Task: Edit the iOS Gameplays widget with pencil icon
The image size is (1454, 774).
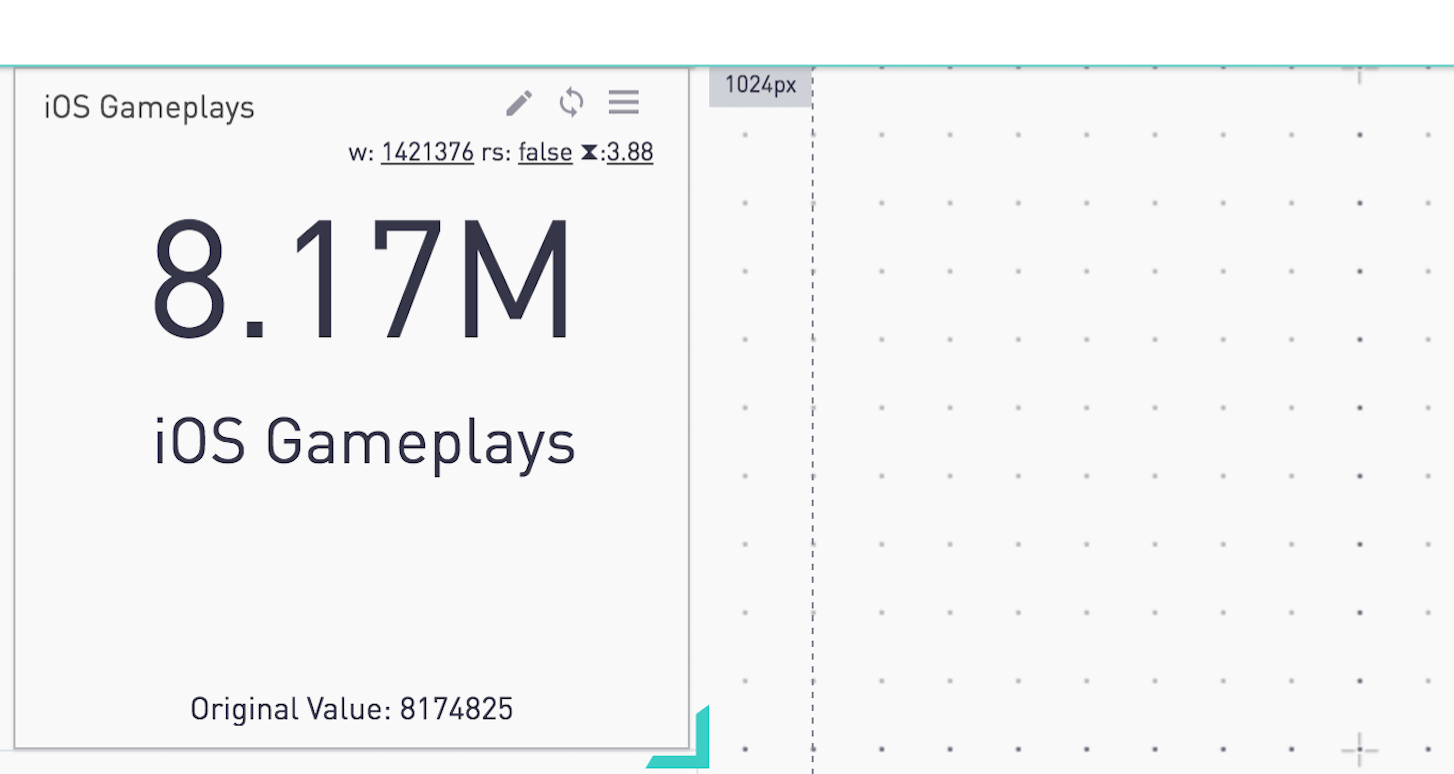Action: click(519, 102)
